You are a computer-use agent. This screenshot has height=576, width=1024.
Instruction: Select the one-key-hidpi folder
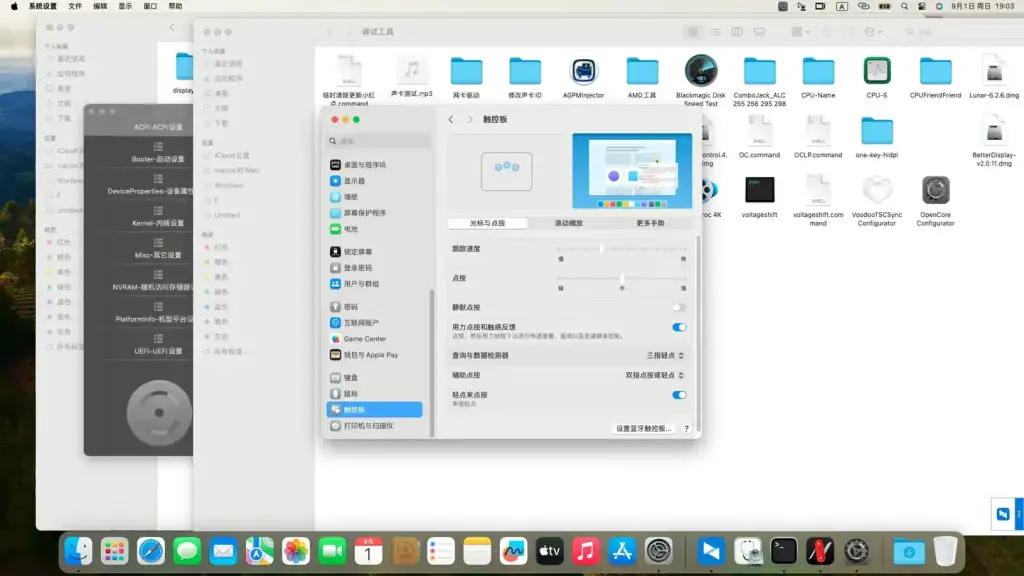click(x=876, y=131)
